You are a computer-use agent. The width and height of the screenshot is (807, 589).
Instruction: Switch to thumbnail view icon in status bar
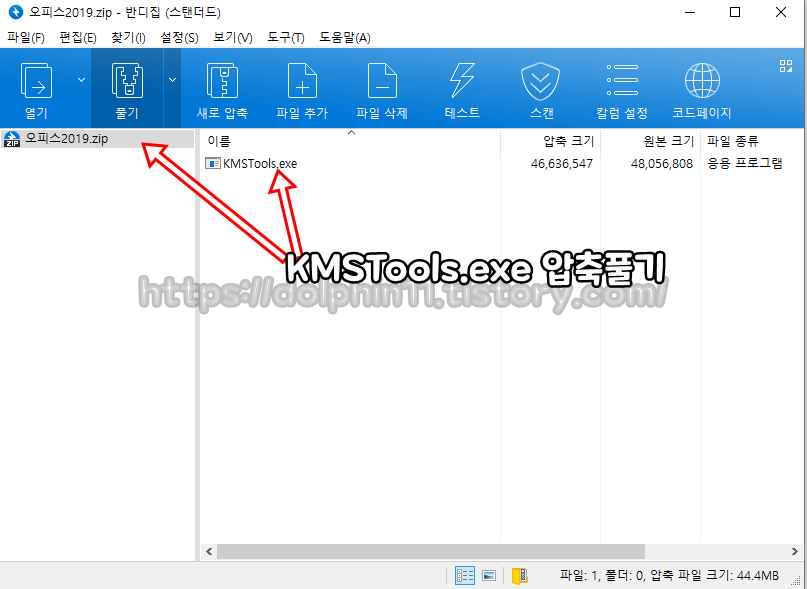point(489,575)
